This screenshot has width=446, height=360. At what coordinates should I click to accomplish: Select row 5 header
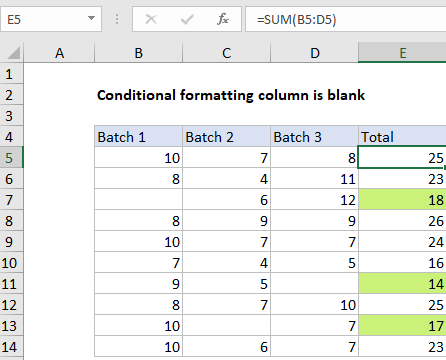tap(11, 158)
